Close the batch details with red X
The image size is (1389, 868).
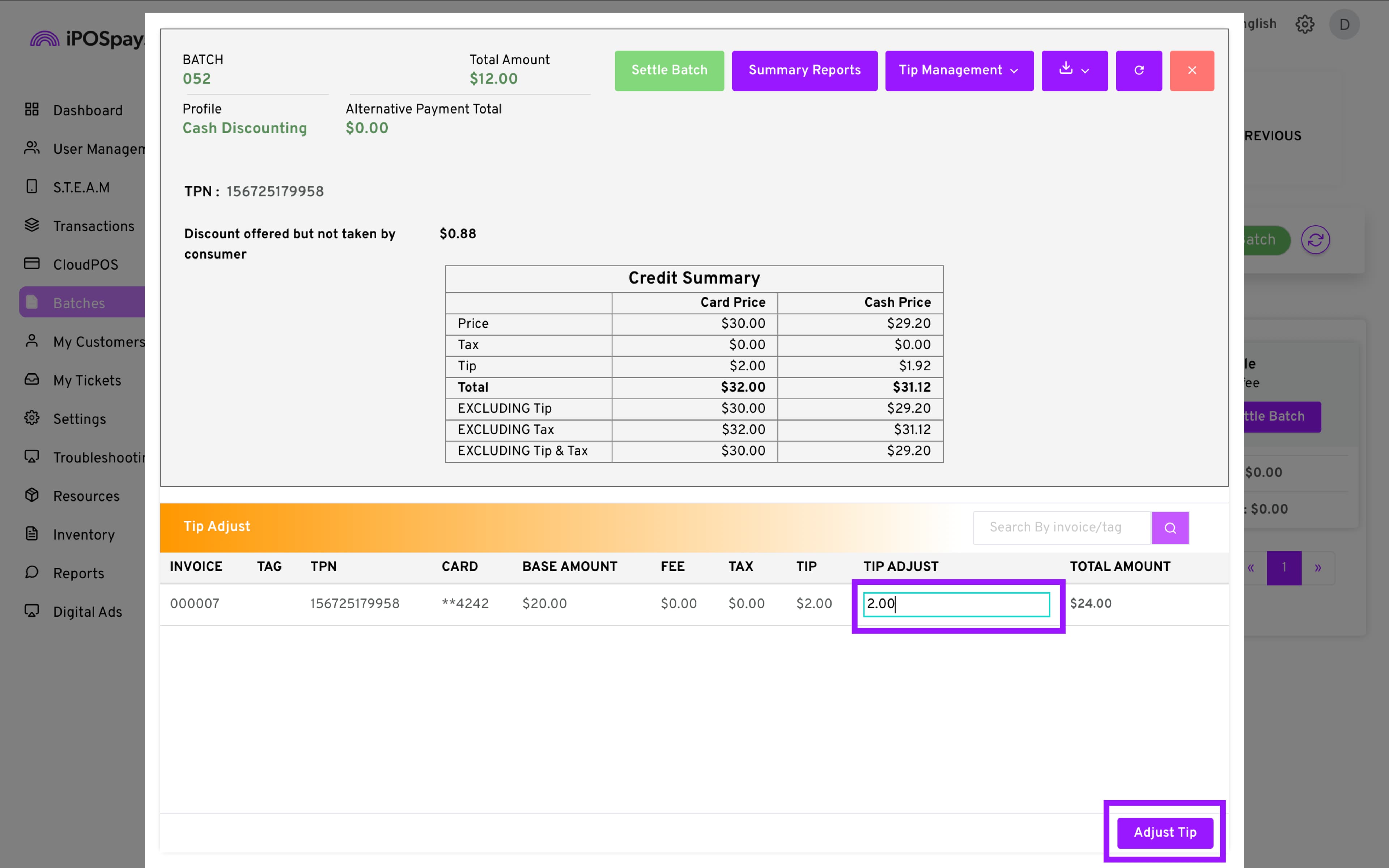(x=1192, y=71)
